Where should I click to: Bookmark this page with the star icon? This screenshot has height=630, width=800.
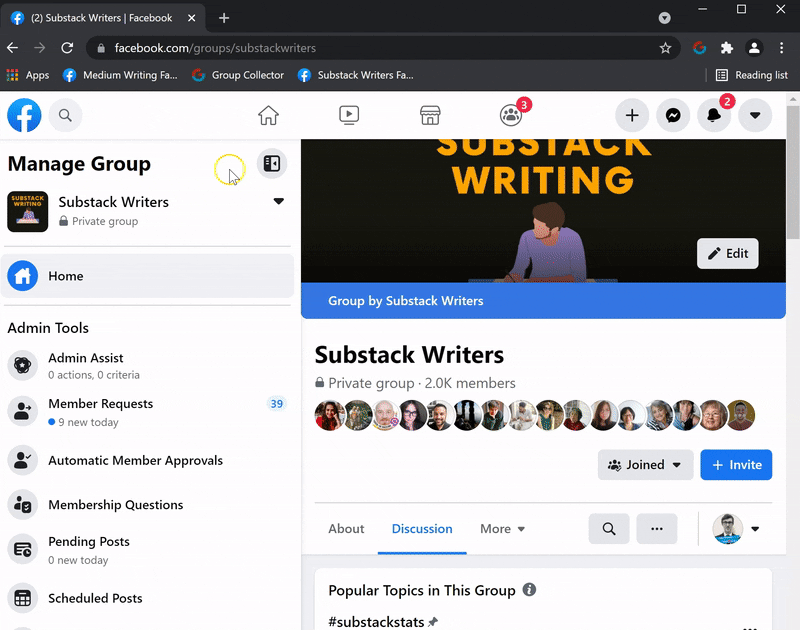tap(665, 48)
